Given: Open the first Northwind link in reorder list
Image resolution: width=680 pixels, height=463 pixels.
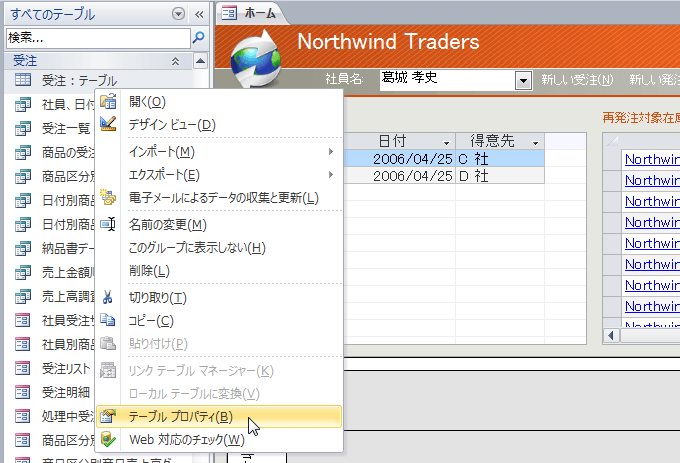Looking at the screenshot, I should [652, 160].
